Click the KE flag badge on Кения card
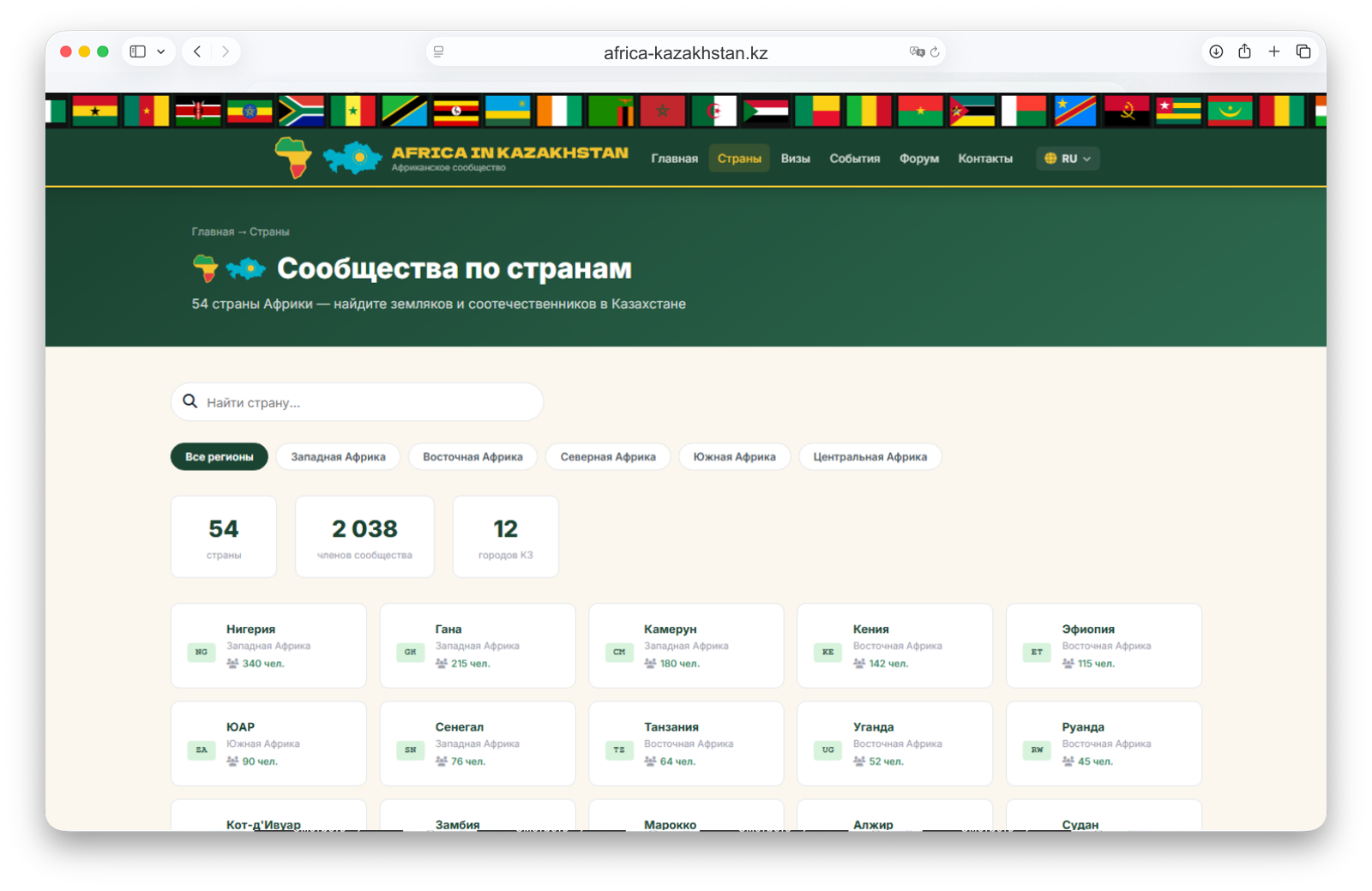The height and width of the screenshot is (891, 1372). (x=827, y=653)
